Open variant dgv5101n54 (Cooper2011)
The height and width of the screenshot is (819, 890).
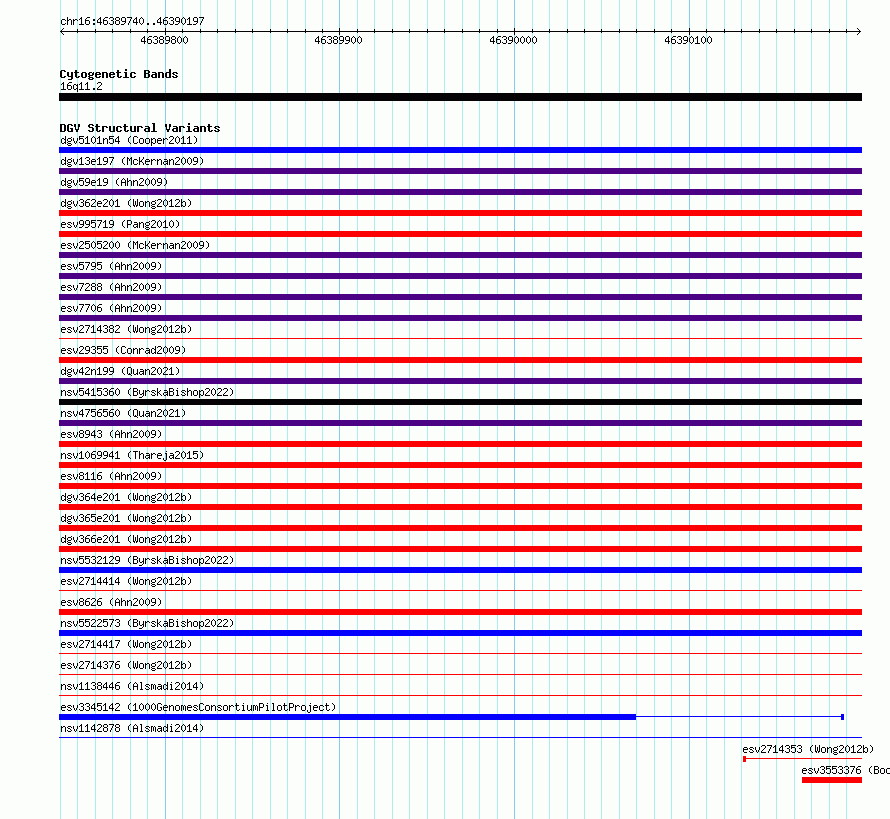[129, 140]
